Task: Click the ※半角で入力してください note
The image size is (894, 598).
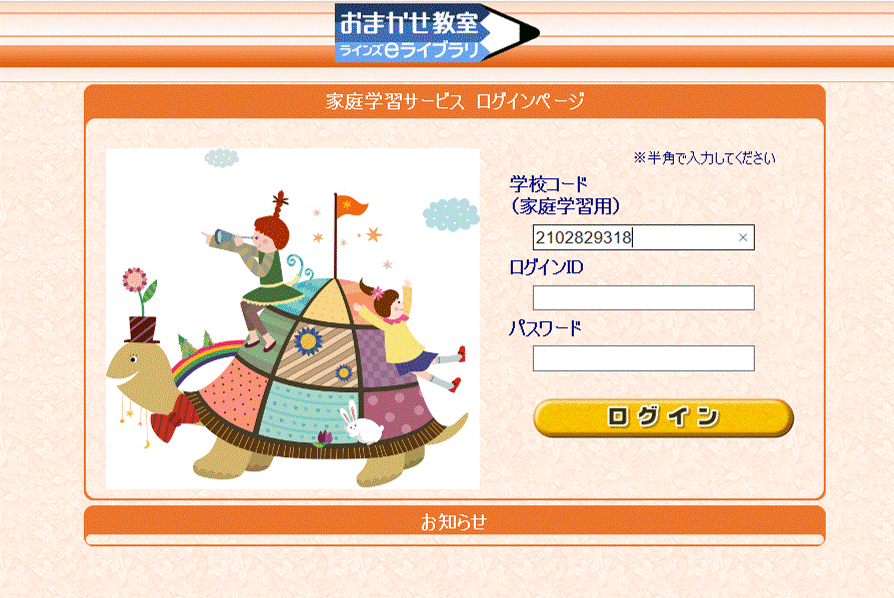Action: 704,158
